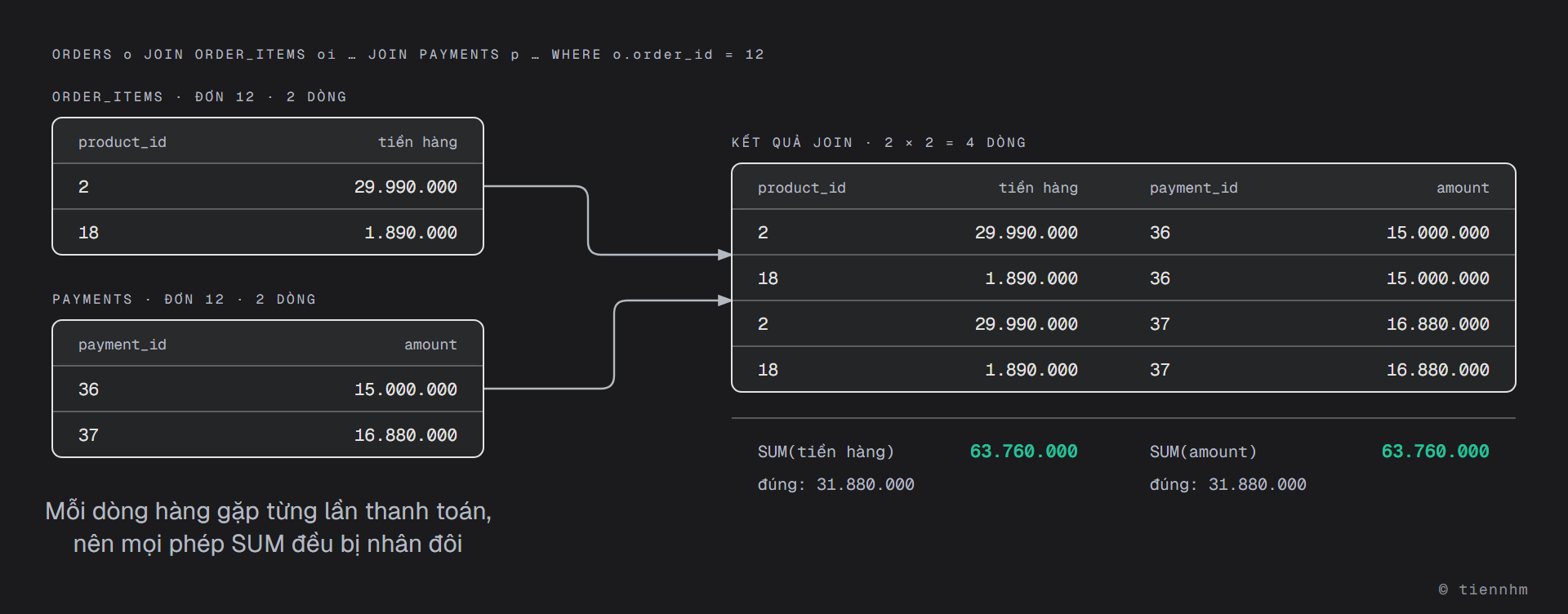
Task: Click the SUM(amount) label
Action: click(1203, 452)
